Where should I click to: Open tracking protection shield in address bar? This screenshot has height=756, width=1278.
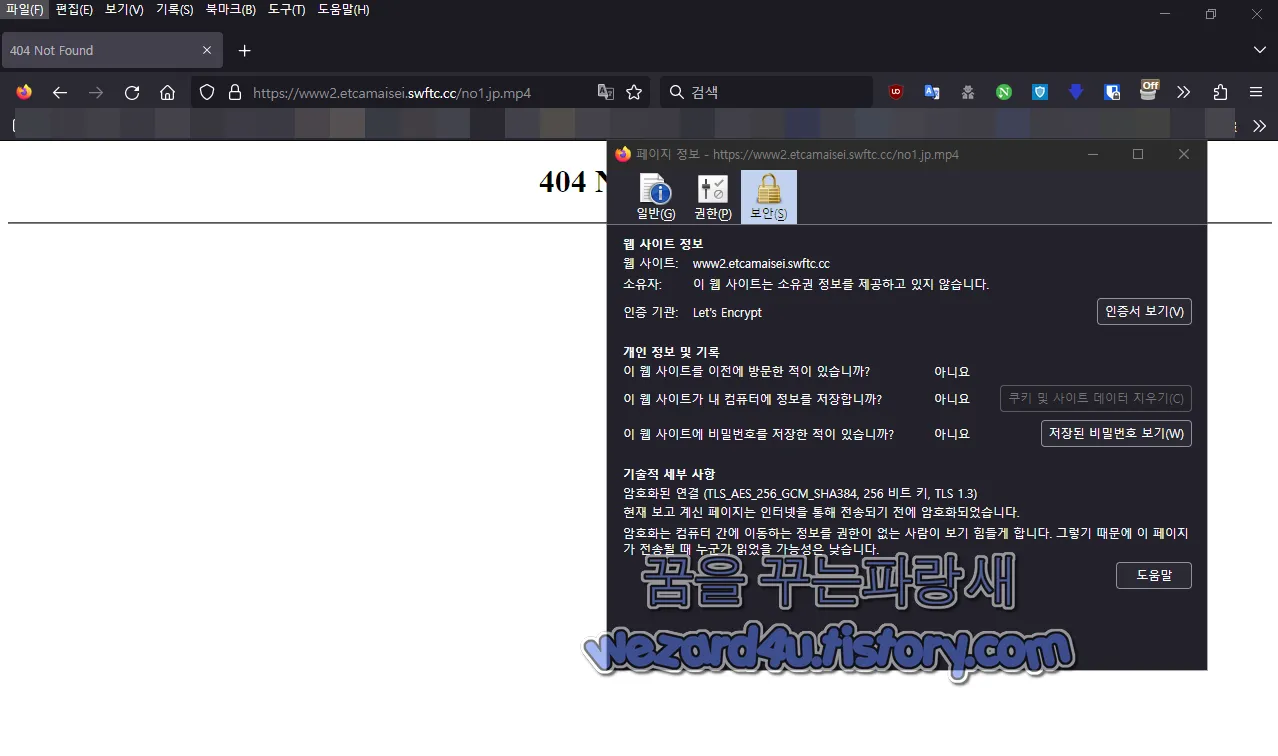pos(207,92)
